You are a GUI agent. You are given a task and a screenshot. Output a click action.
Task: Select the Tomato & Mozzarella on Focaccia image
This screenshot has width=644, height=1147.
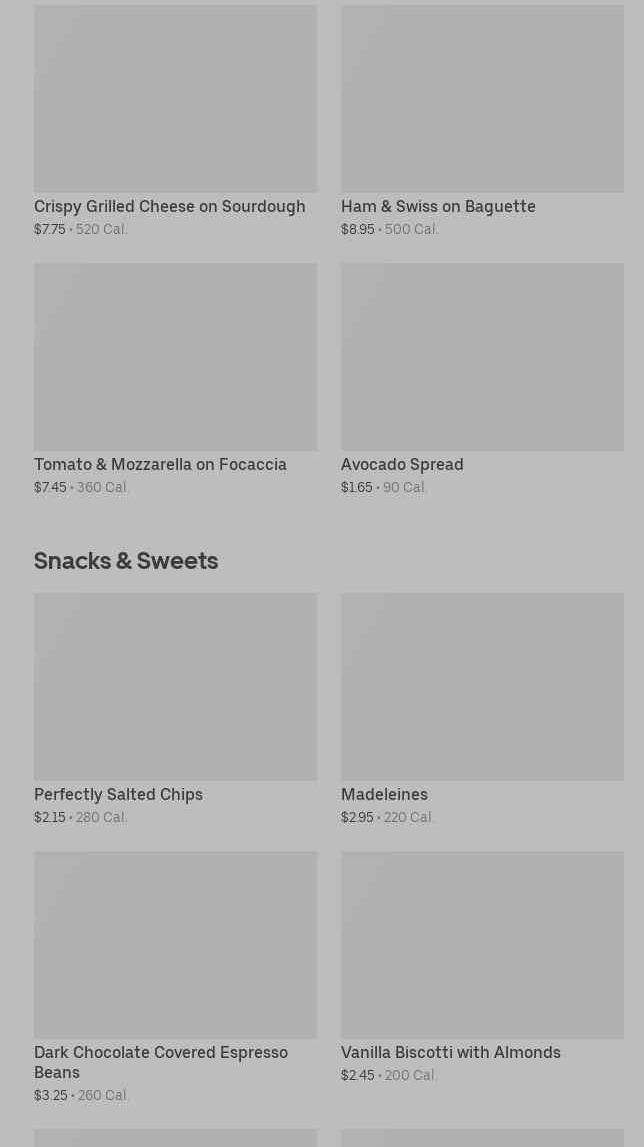175,356
